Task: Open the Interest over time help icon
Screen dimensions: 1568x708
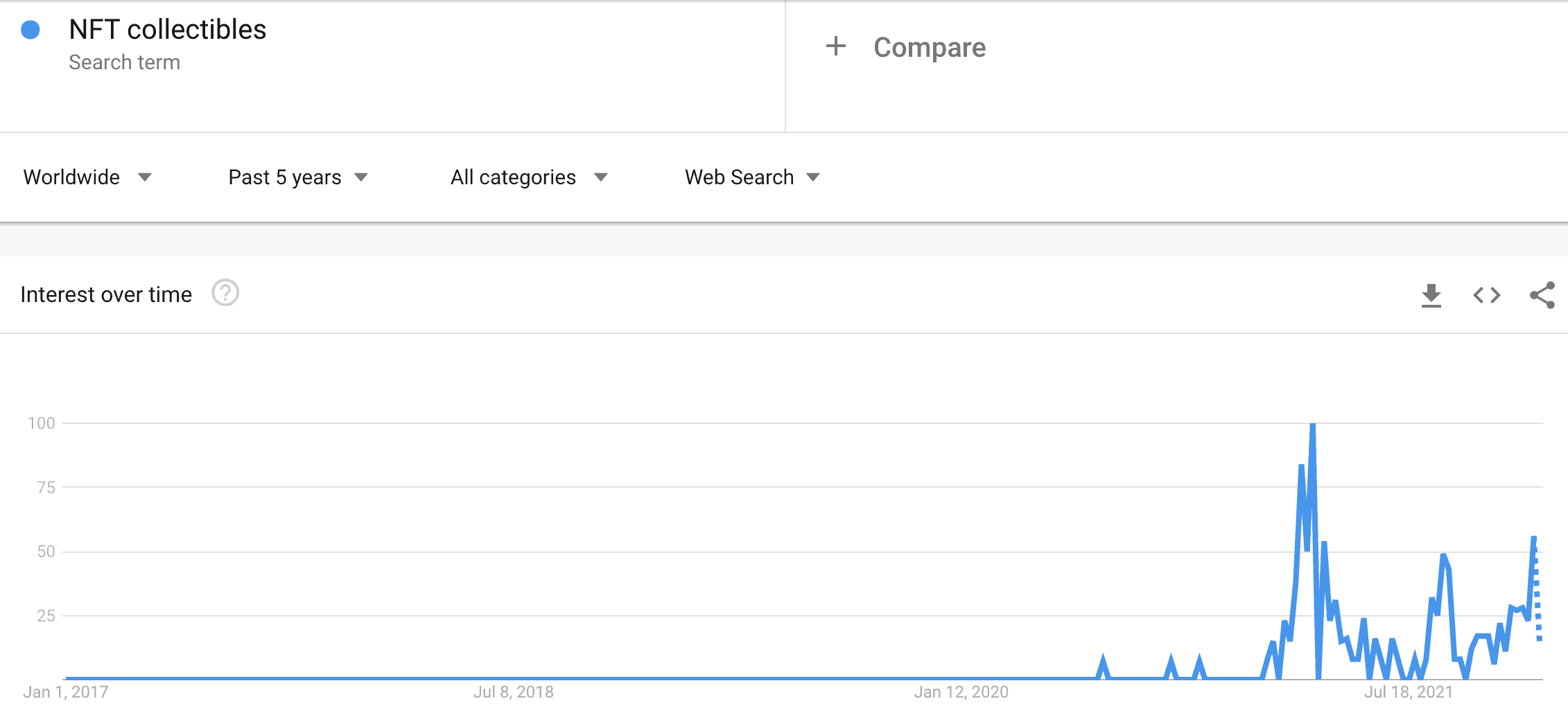Action: [x=225, y=293]
